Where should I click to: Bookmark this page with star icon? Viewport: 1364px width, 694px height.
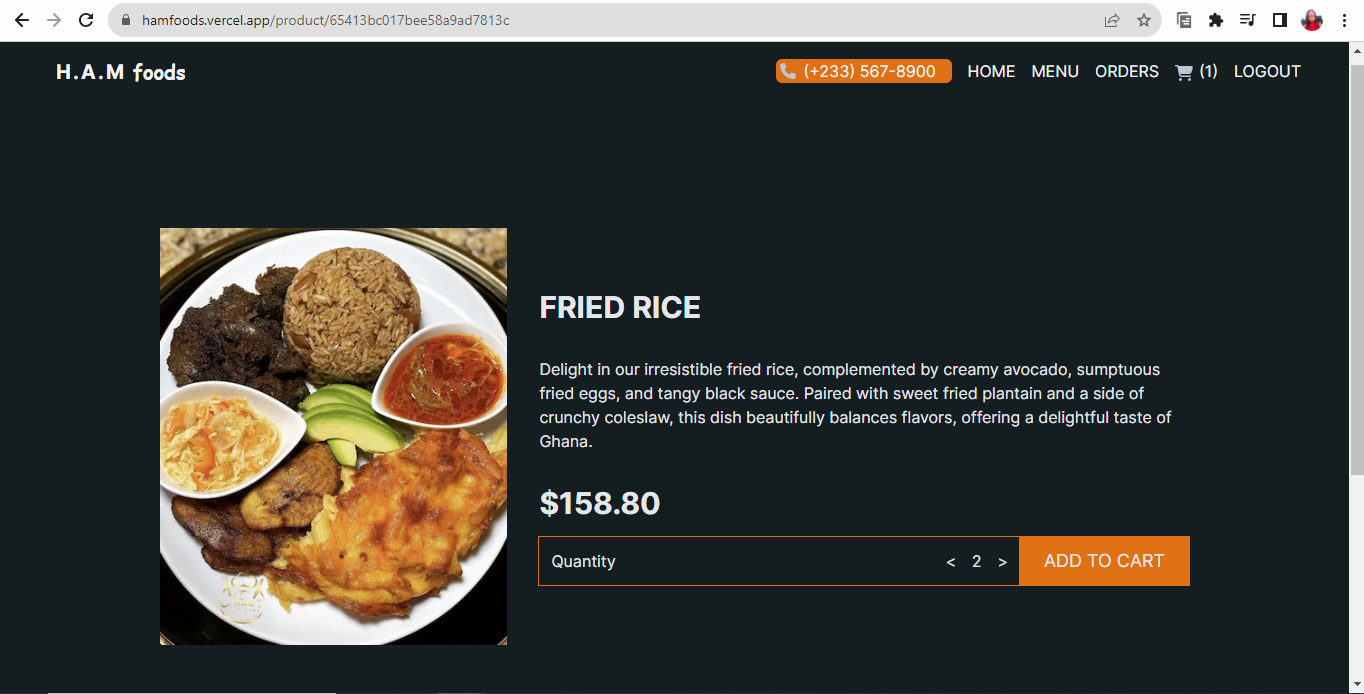[x=1144, y=20]
